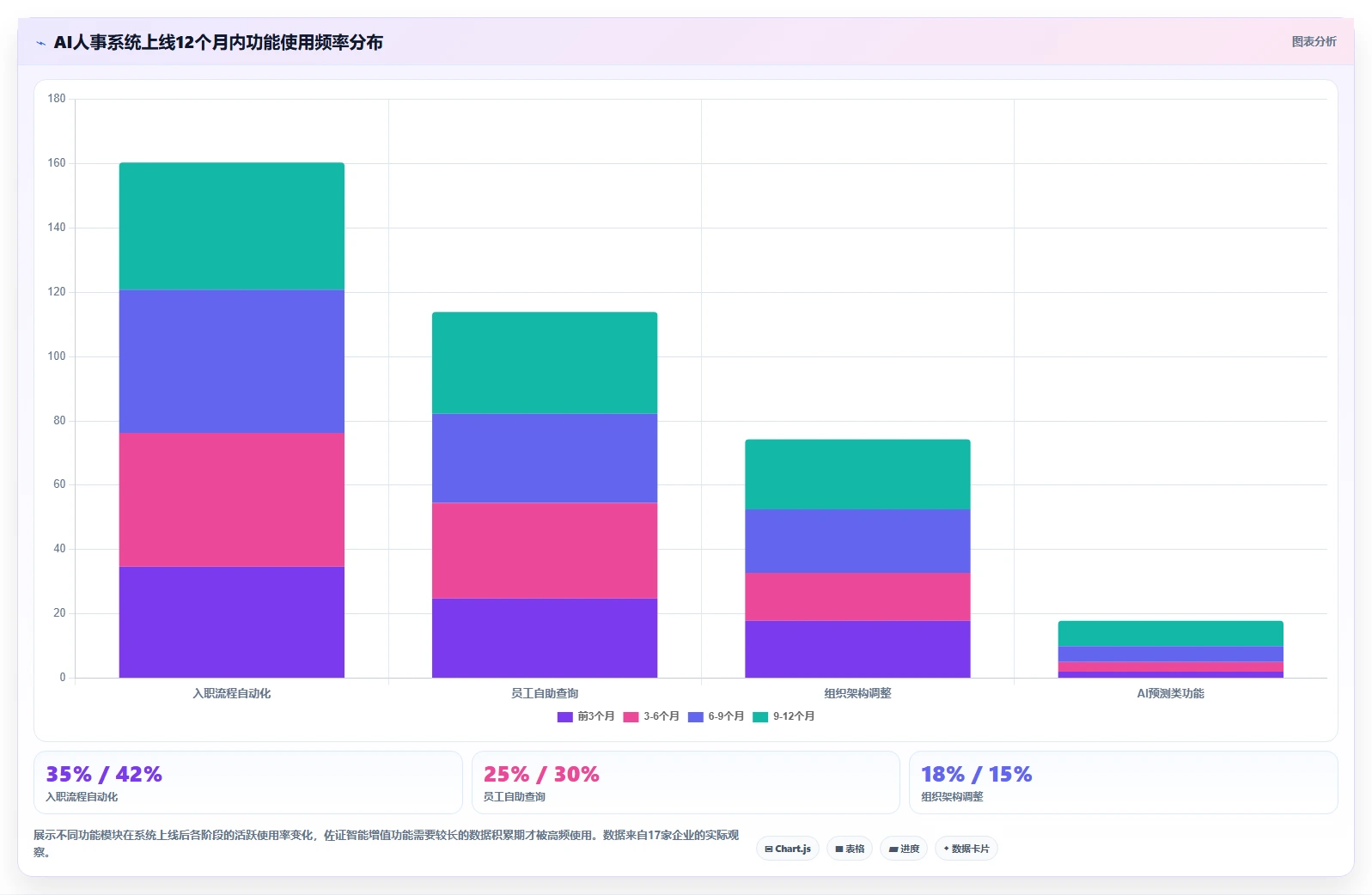Click blue segment of 组织架构调整 bar
This screenshot has width=1372, height=895.
(x=857, y=541)
